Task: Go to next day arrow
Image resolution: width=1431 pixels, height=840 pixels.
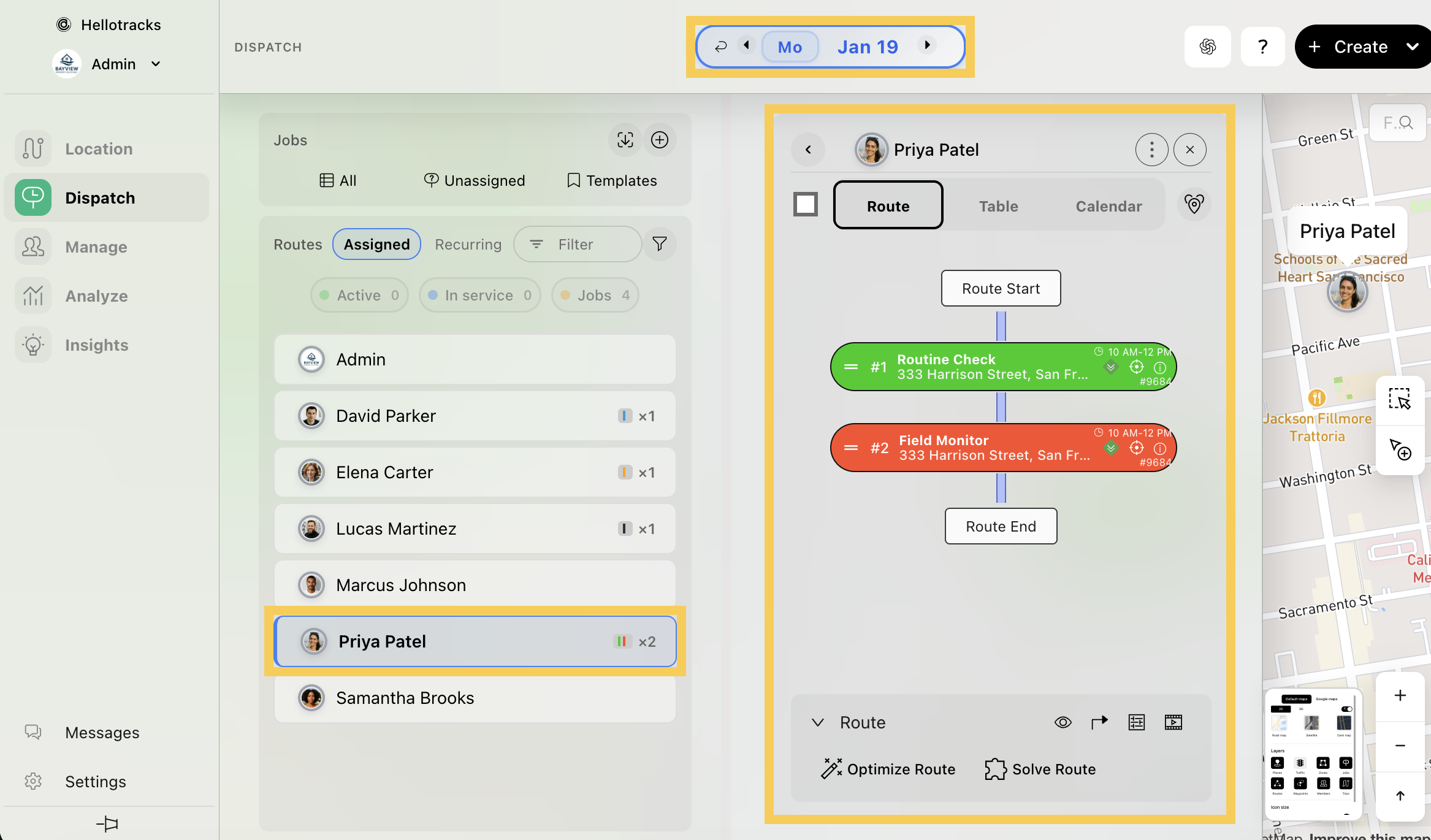Action: (927, 45)
